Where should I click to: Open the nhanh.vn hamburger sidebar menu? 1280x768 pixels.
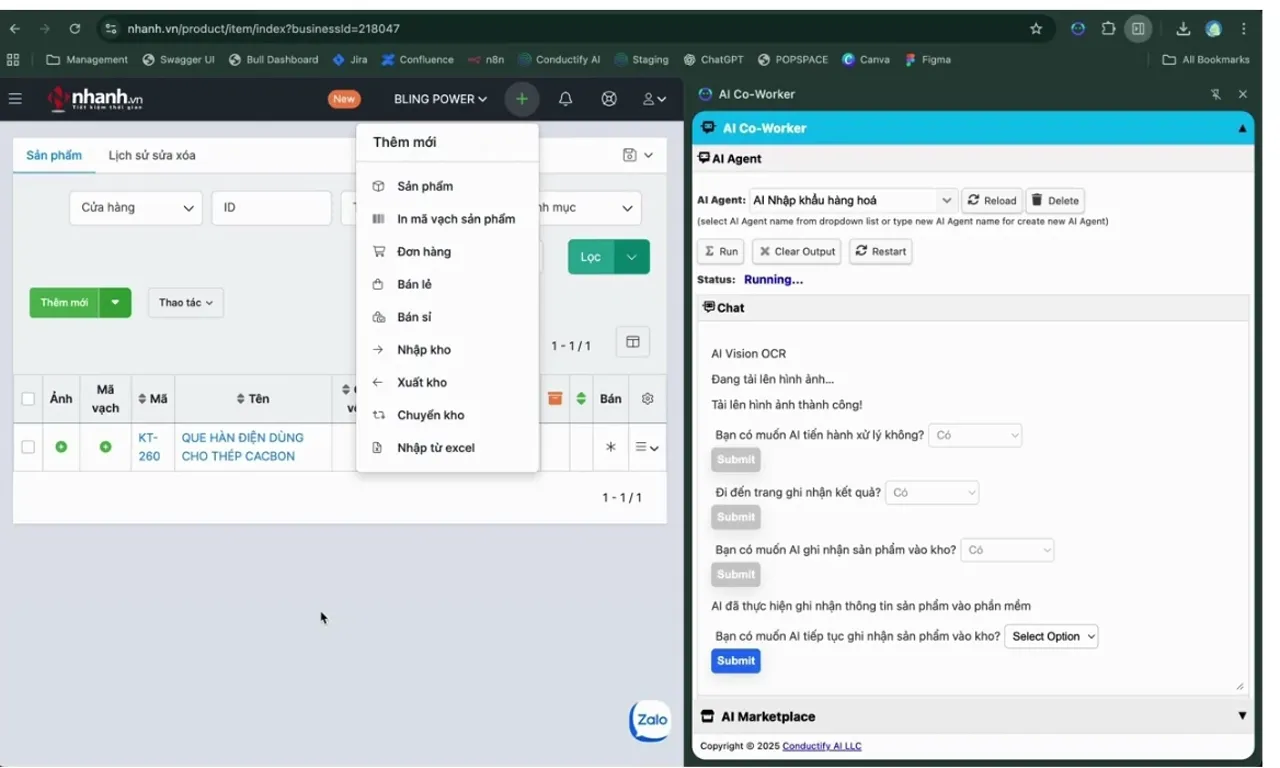(15, 98)
